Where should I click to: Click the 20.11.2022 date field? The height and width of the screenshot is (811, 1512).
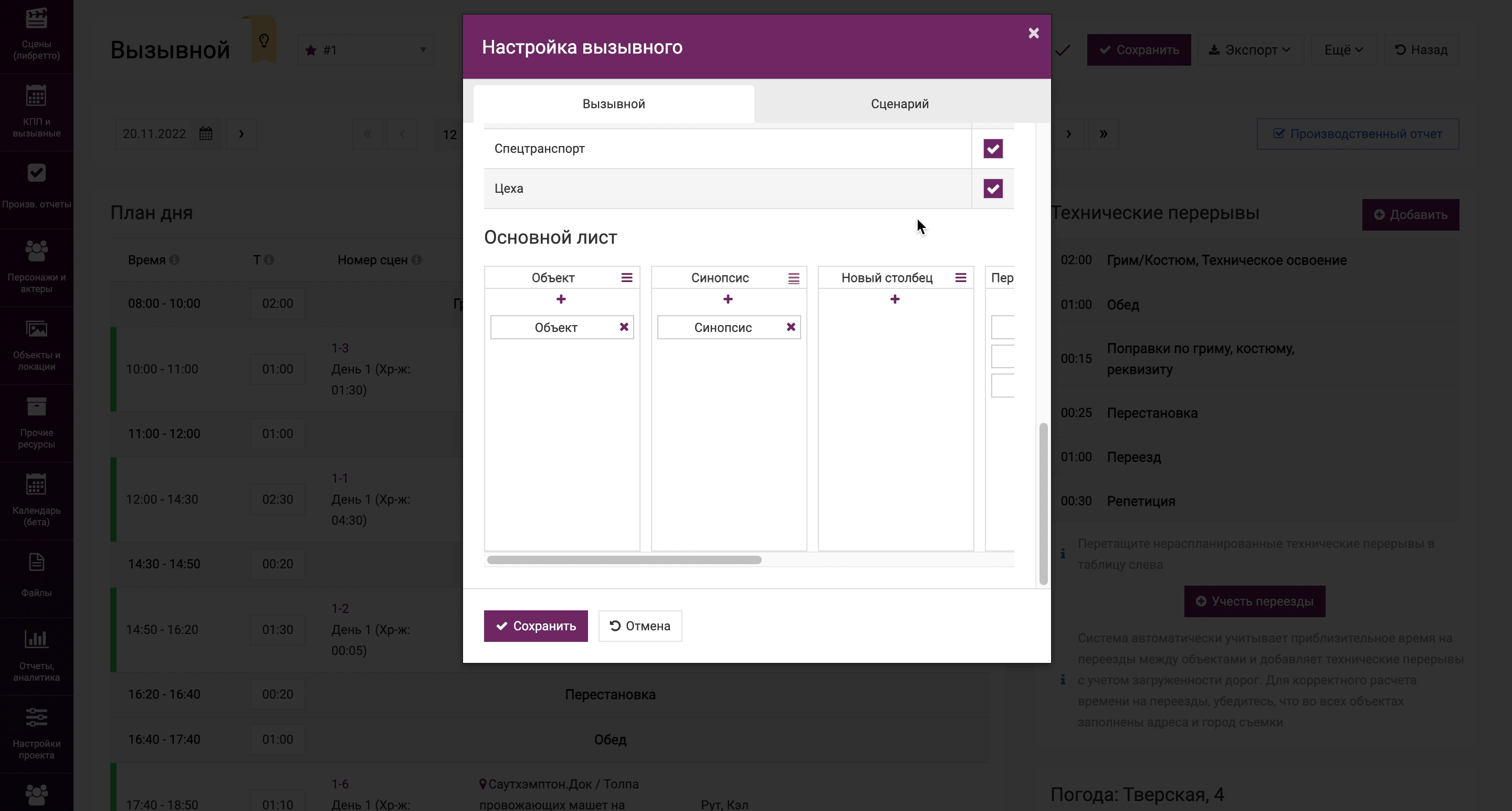(x=154, y=134)
